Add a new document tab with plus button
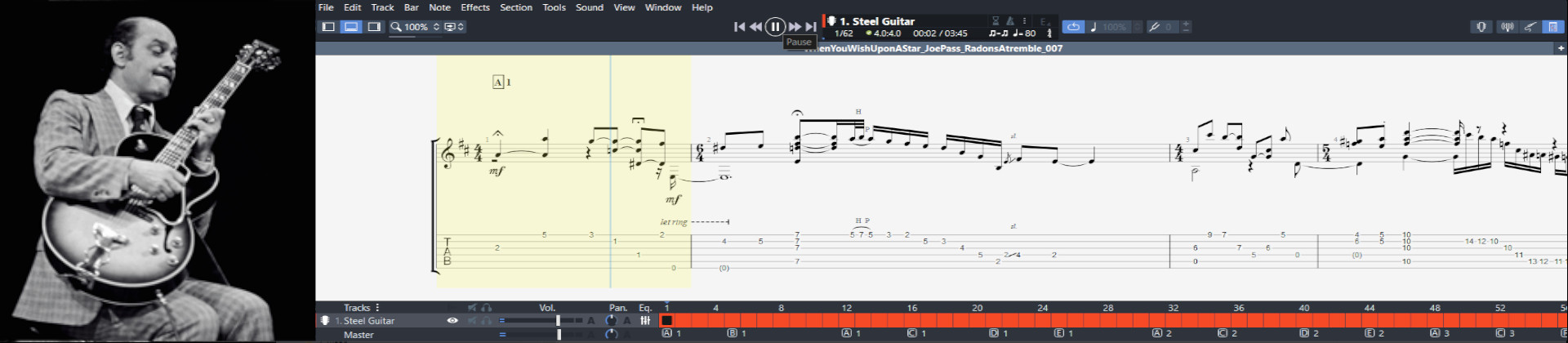The image size is (1568, 343). click(x=1561, y=48)
